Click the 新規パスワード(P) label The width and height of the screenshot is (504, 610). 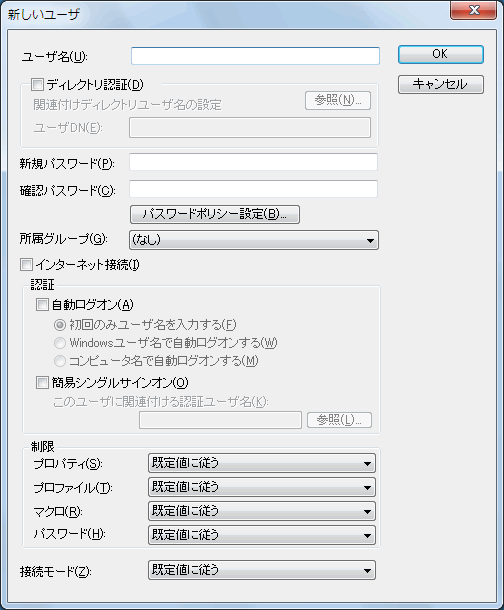coord(67,164)
